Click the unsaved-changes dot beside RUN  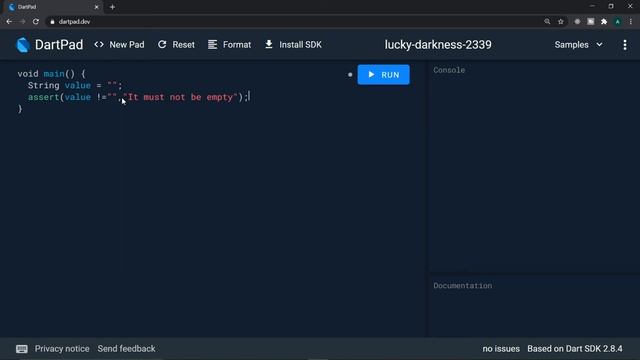pyautogui.click(x=350, y=75)
